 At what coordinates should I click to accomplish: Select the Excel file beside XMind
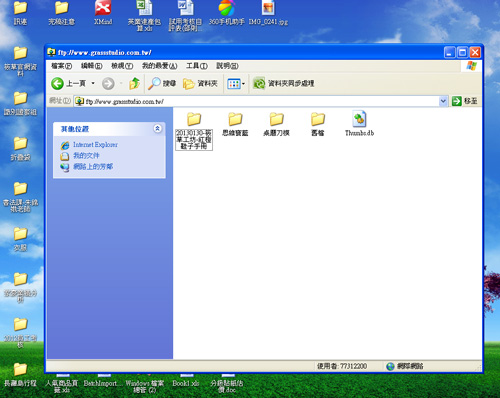(x=144, y=16)
